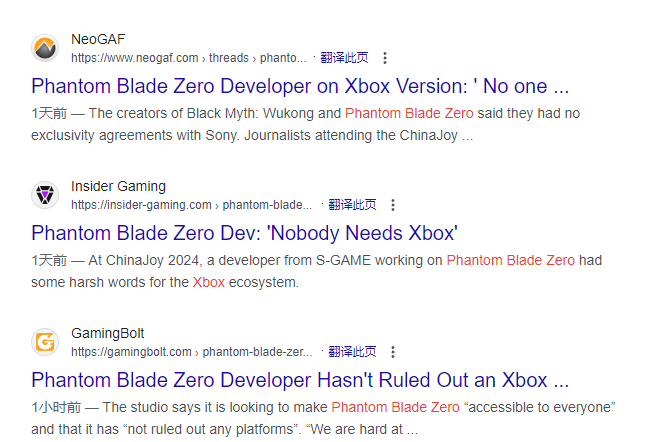Click the neogaf.com threads URL breadcrumb
This screenshot has height=442, width=649.
coord(189,58)
